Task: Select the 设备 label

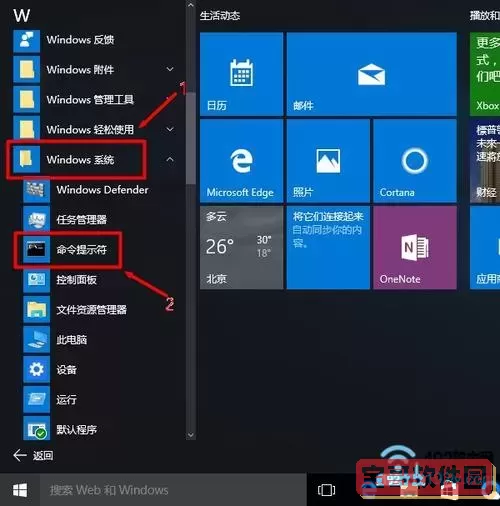Action: point(66,370)
